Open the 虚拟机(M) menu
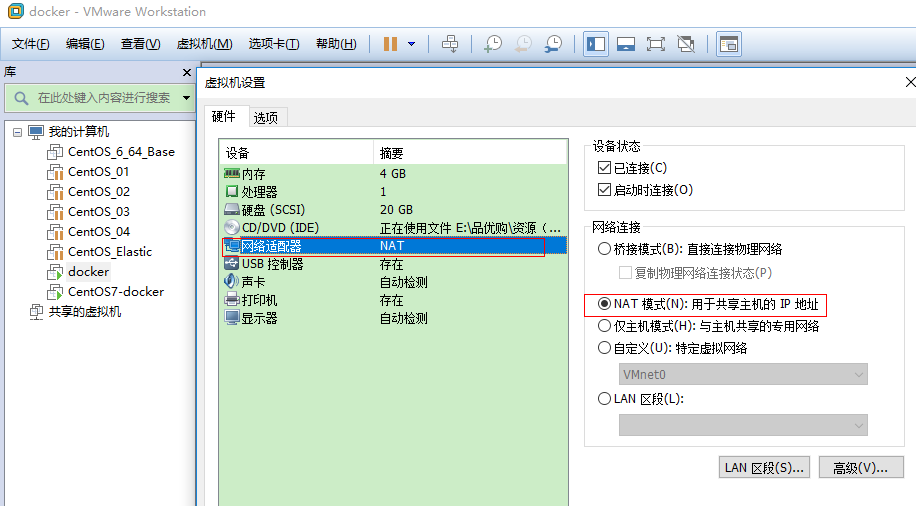Screen dimensions: 916x506 pyautogui.click(x=204, y=44)
